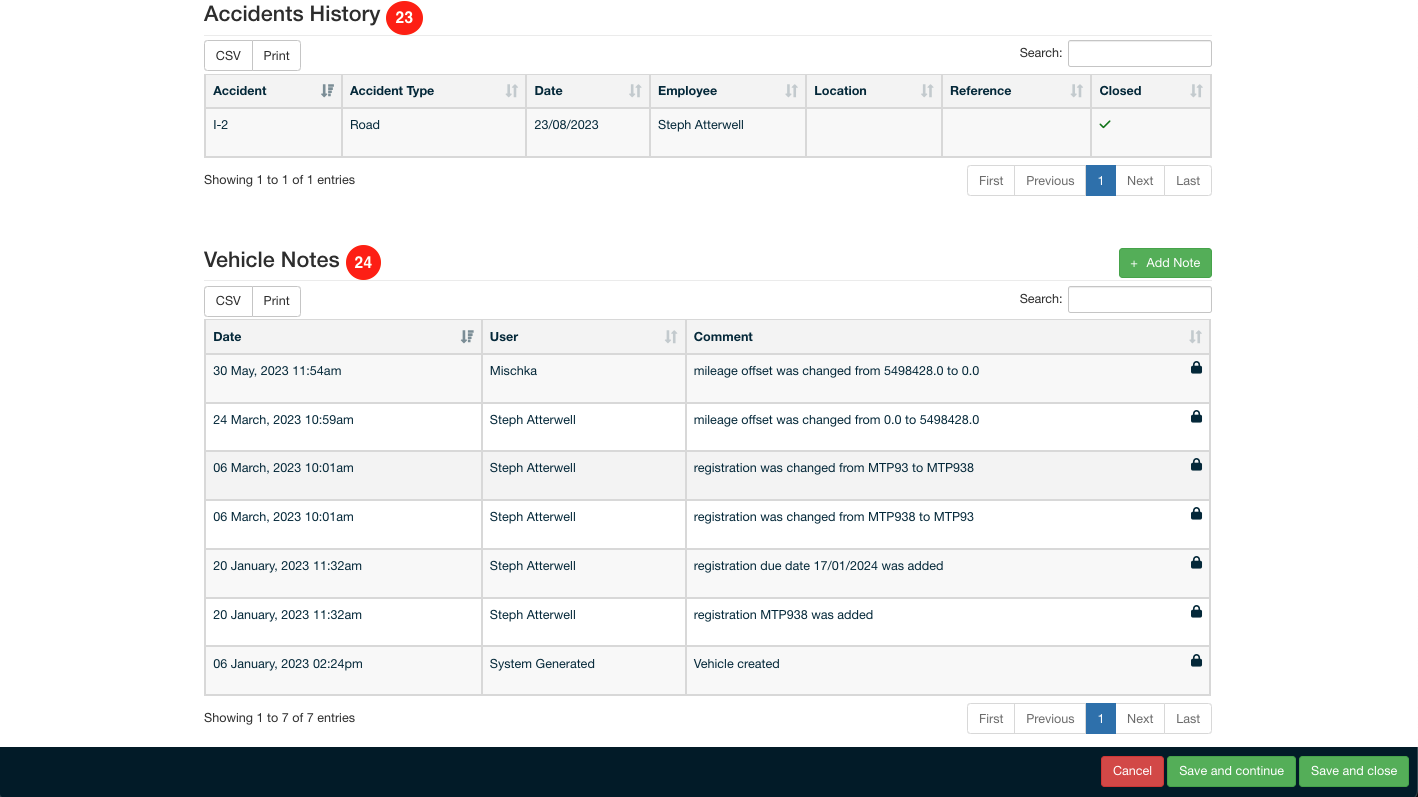Image resolution: width=1418 pixels, height=797 pixels.
Task: Click the Add Note button
Action: [x=1165, y=262]
